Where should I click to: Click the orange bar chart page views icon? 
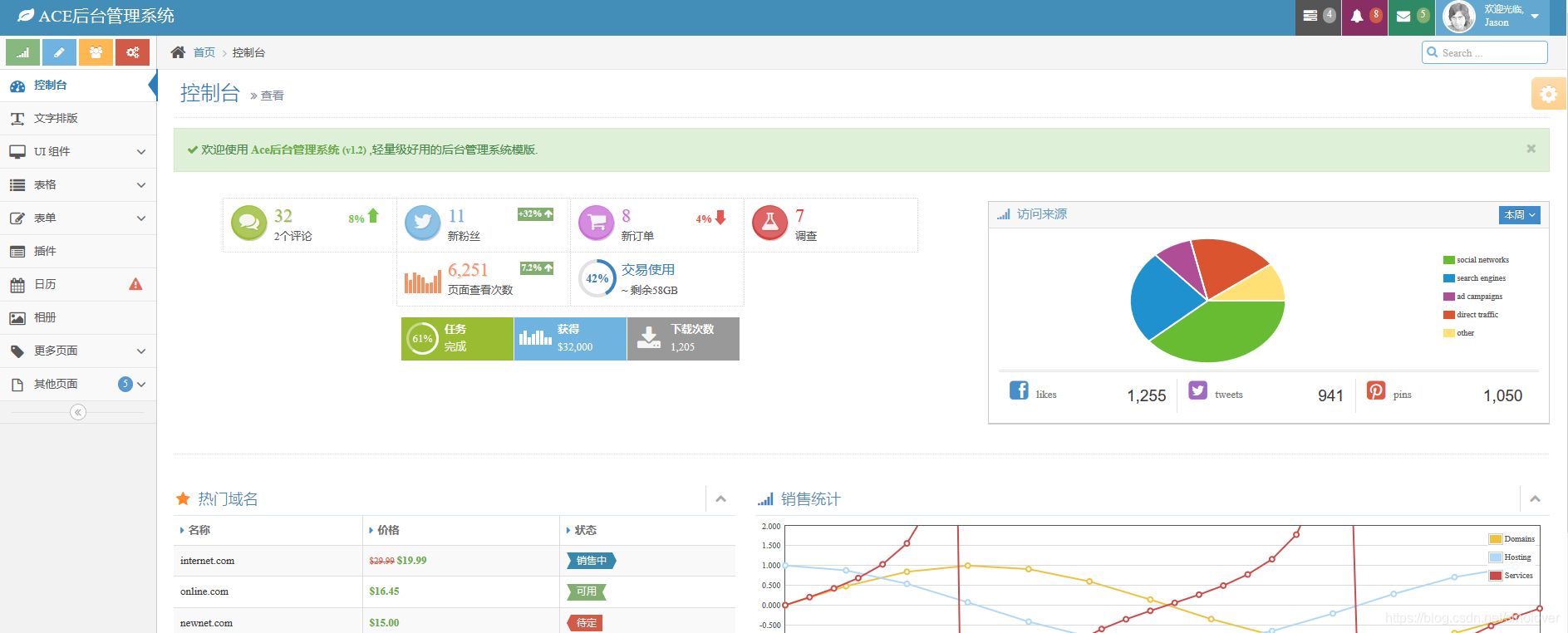tap(422, 281)
